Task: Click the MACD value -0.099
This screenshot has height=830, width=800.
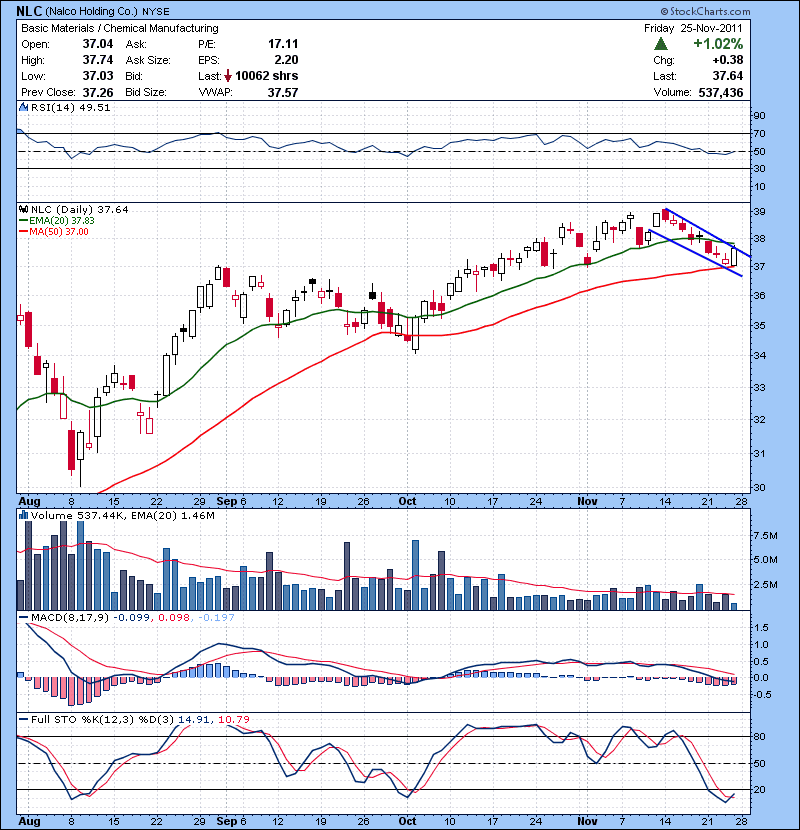Action: [x=132, y=618]
